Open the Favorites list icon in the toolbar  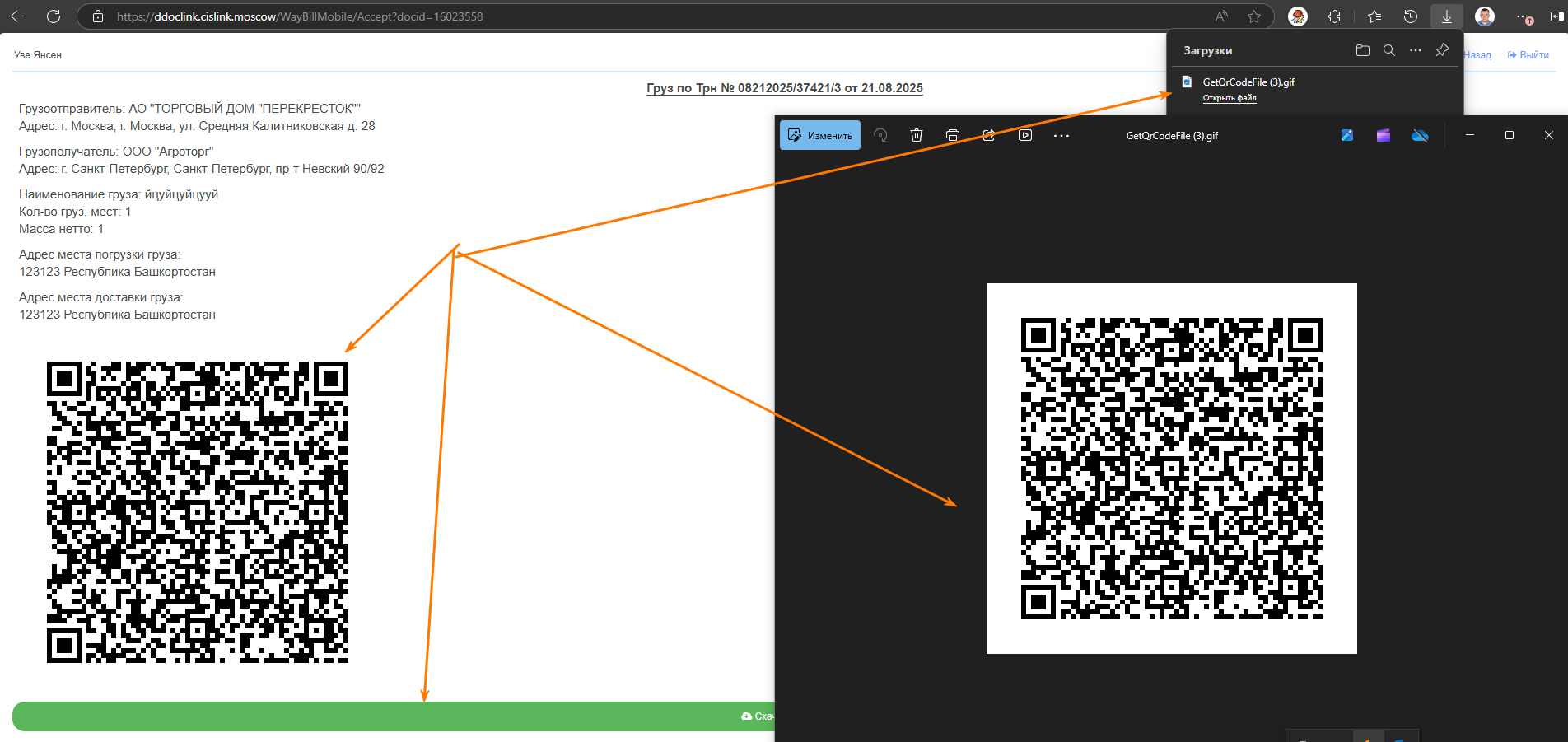pos(1374,16)
